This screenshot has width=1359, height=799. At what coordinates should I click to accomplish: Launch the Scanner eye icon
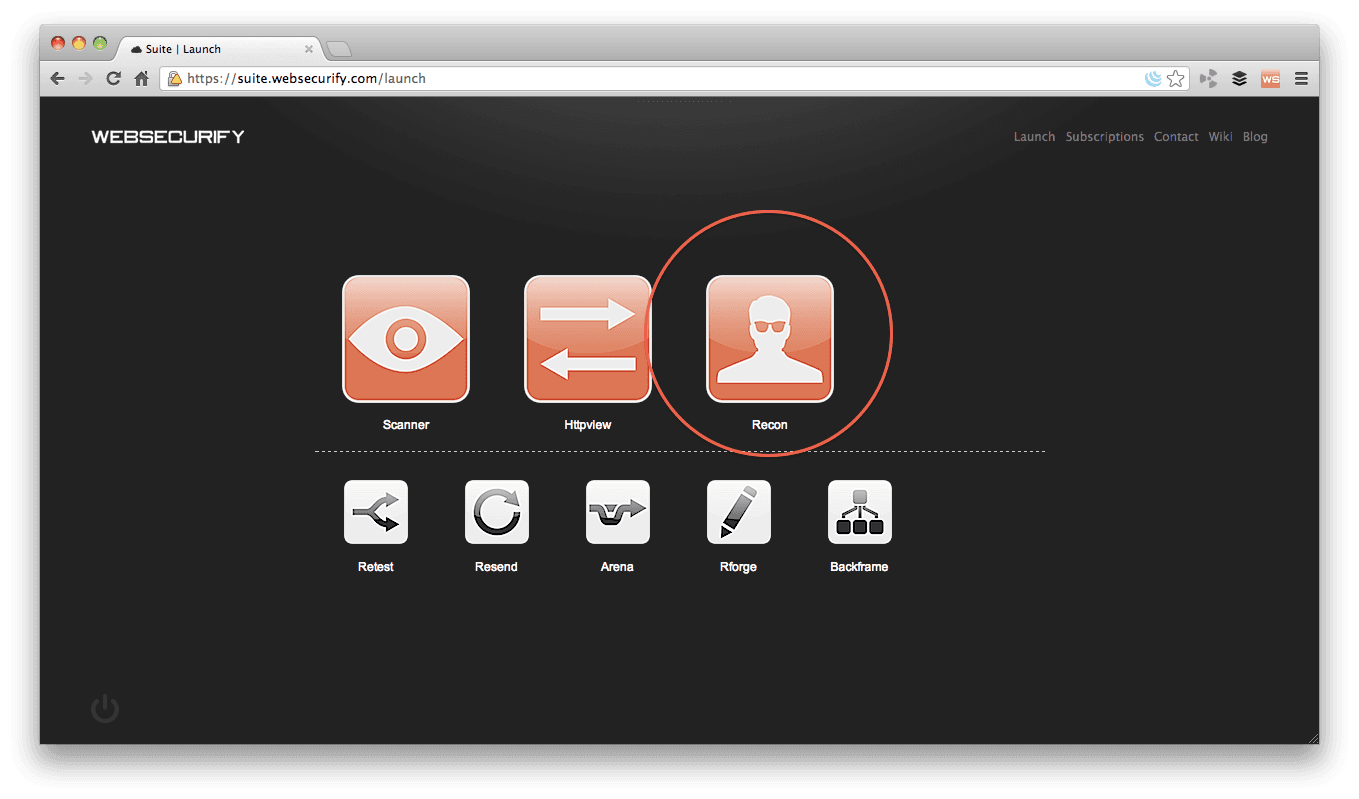tap(406, 339)
